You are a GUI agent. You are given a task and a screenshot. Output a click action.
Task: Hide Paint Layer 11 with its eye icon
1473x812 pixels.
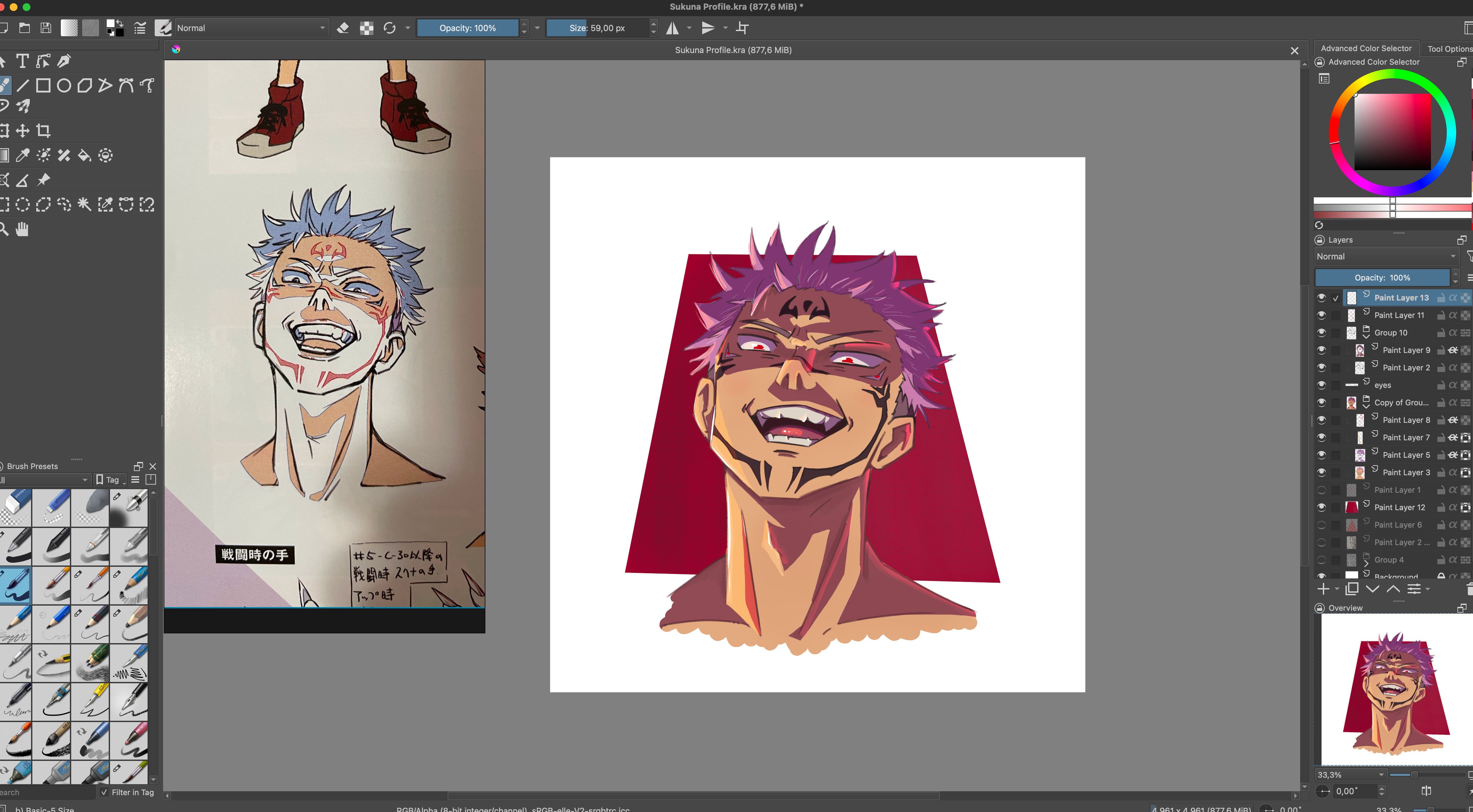1322,315
